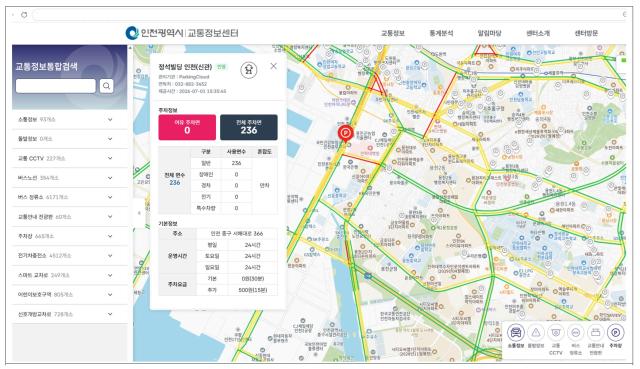This screenshot has width=640, height=369.
Task: Toggle the 버스 정류소 layer icon
Action: 576,333
